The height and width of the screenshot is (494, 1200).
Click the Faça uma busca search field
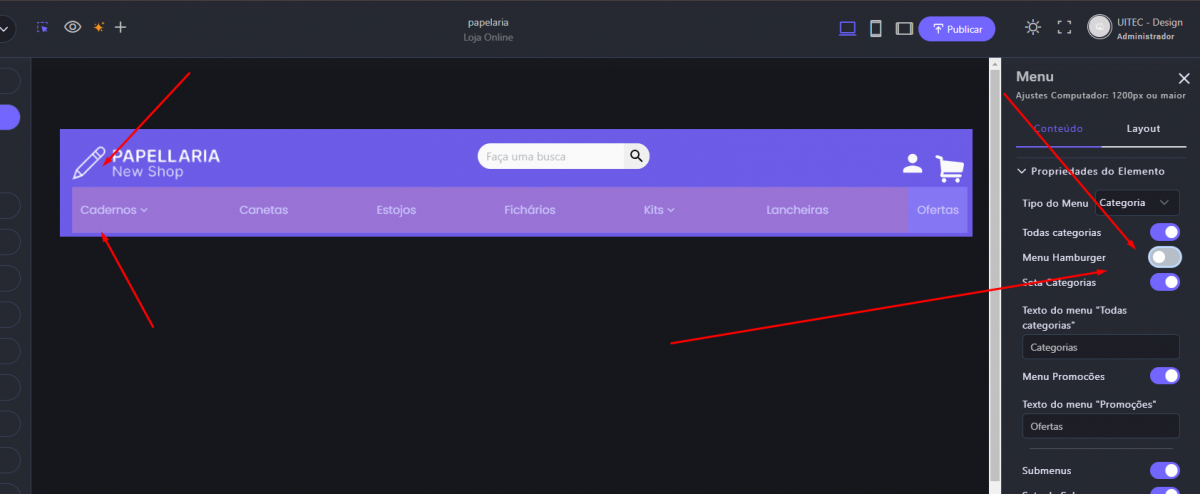pos(552,156)
